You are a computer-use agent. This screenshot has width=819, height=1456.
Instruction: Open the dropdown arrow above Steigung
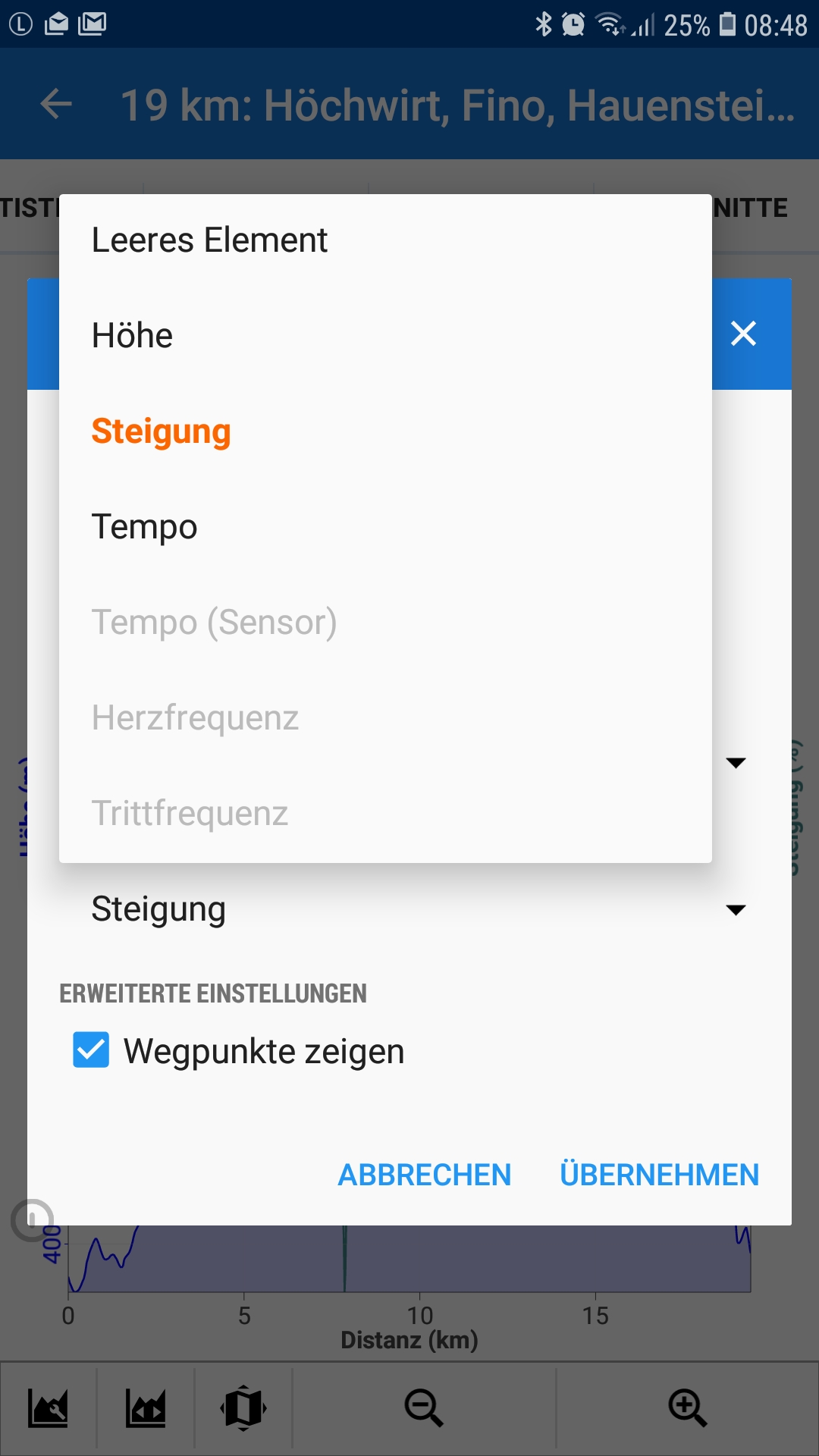click(x=736, y=762)
